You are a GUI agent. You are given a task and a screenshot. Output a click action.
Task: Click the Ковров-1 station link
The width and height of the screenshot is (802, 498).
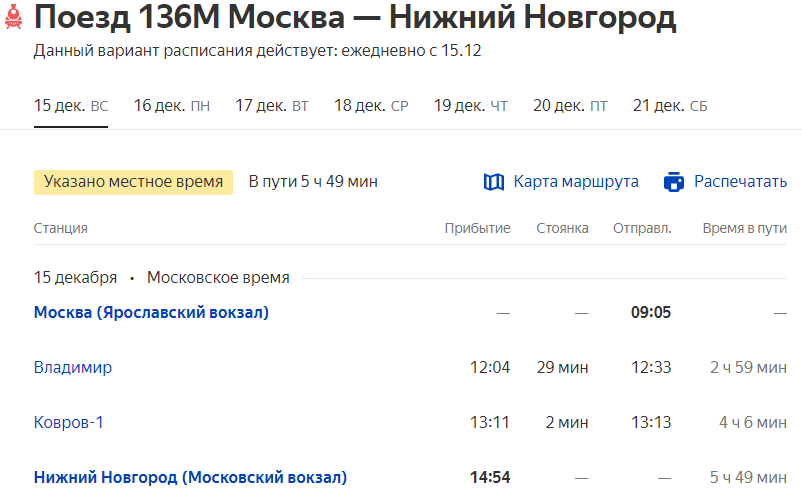(x=69, y=422)
